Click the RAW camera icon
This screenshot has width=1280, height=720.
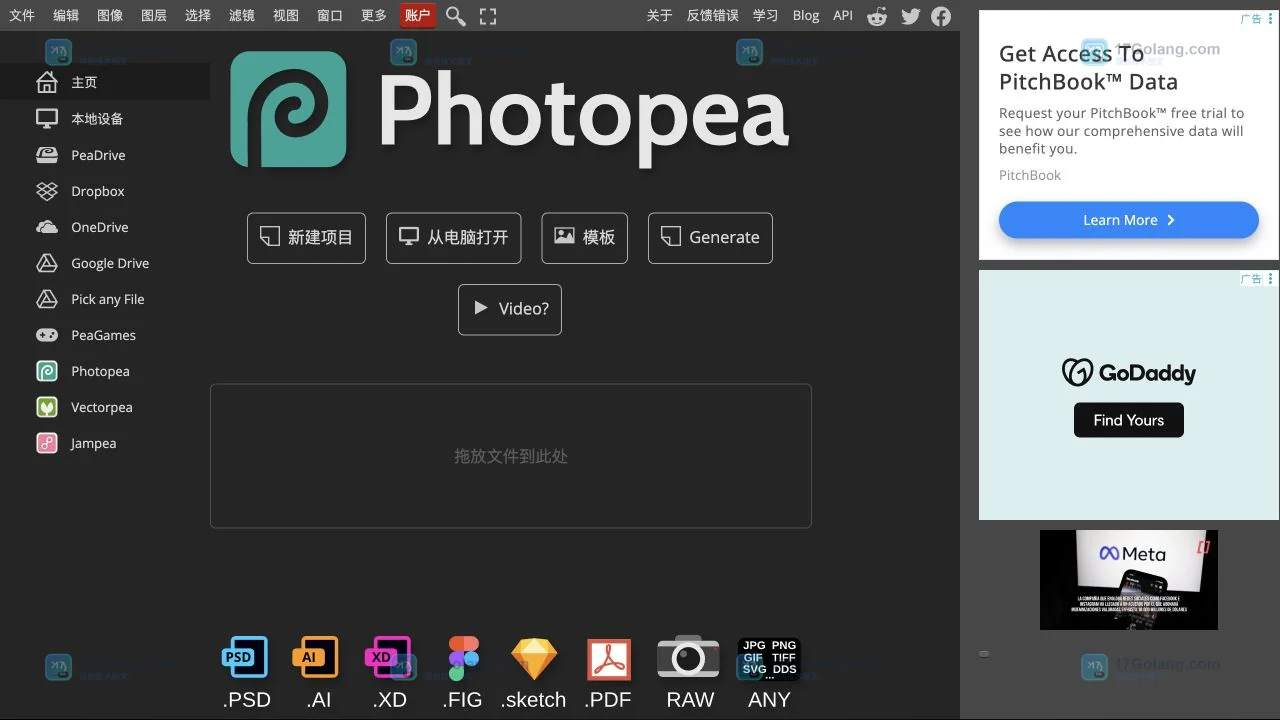tap(688, 657)
